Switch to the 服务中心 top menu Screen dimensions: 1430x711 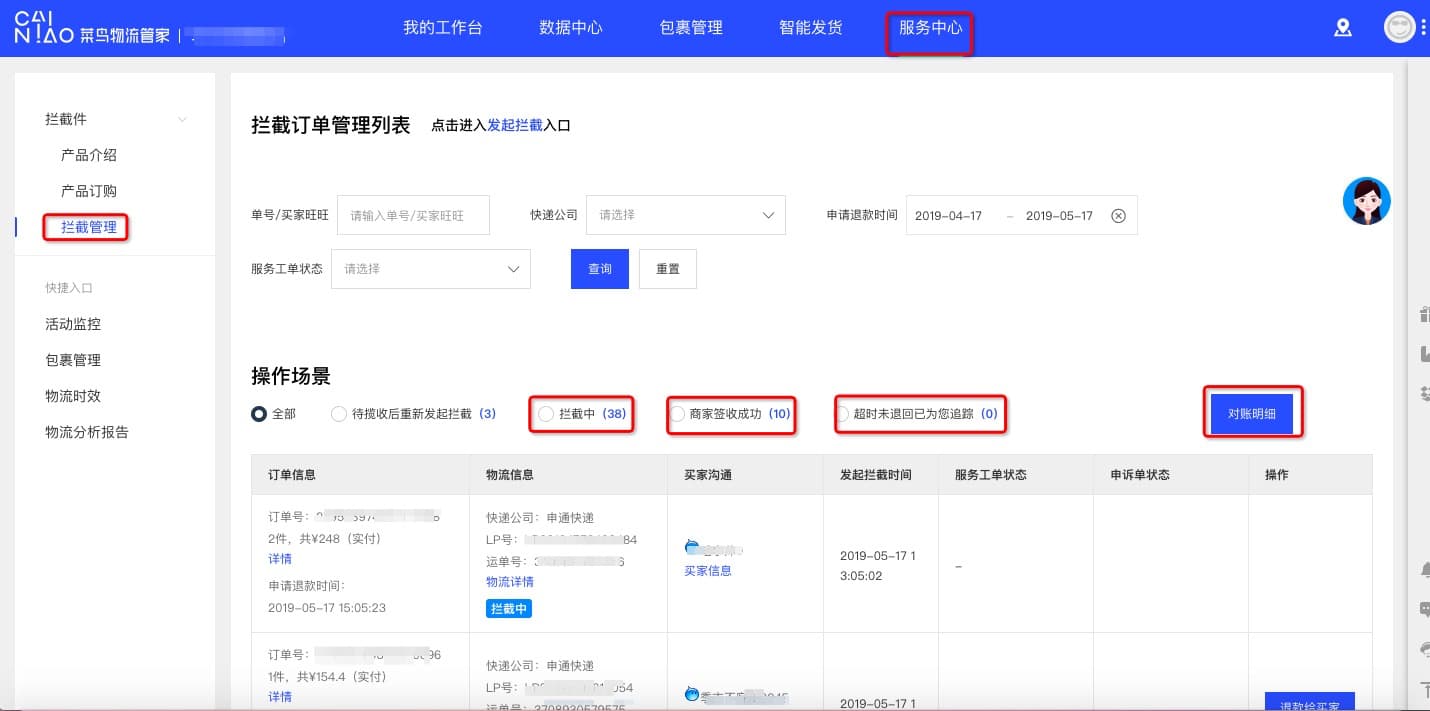[930, 28]
